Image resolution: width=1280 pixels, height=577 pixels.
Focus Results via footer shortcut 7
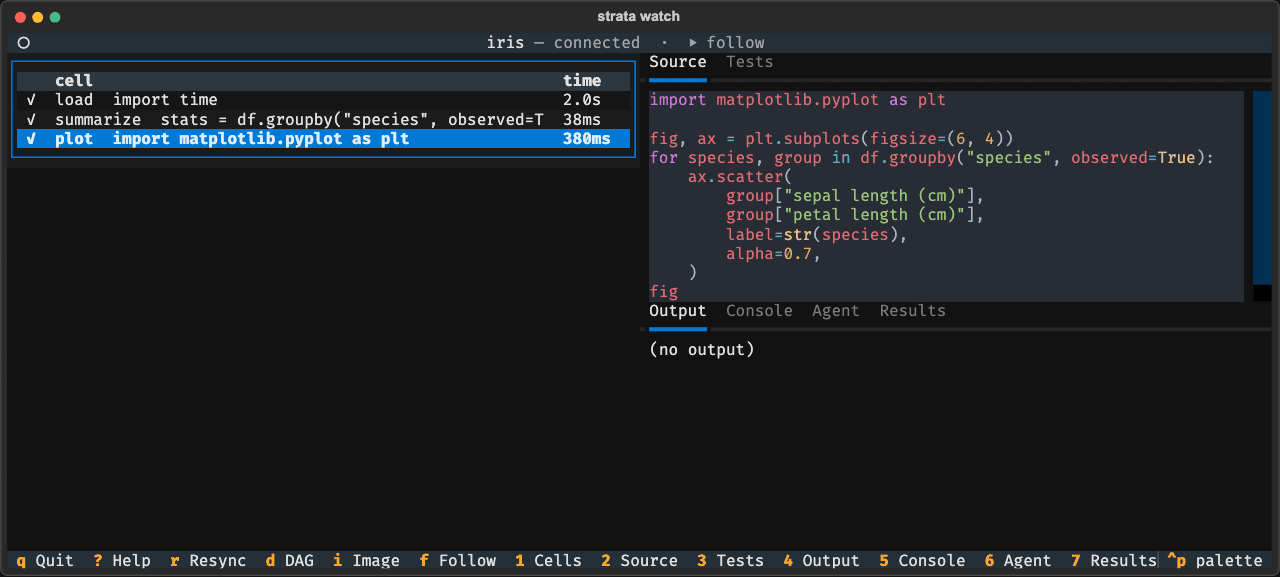1115,561
